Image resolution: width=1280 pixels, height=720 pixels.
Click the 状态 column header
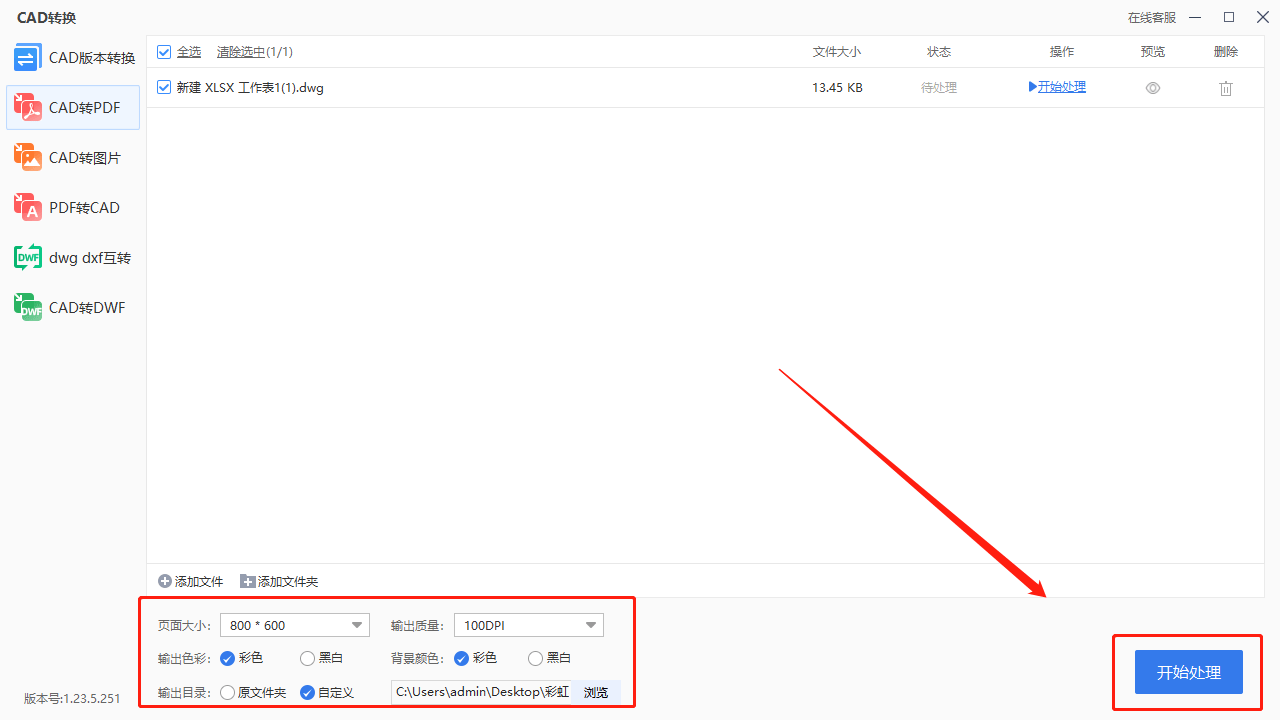pyautogui.click(x=939, y=52)
